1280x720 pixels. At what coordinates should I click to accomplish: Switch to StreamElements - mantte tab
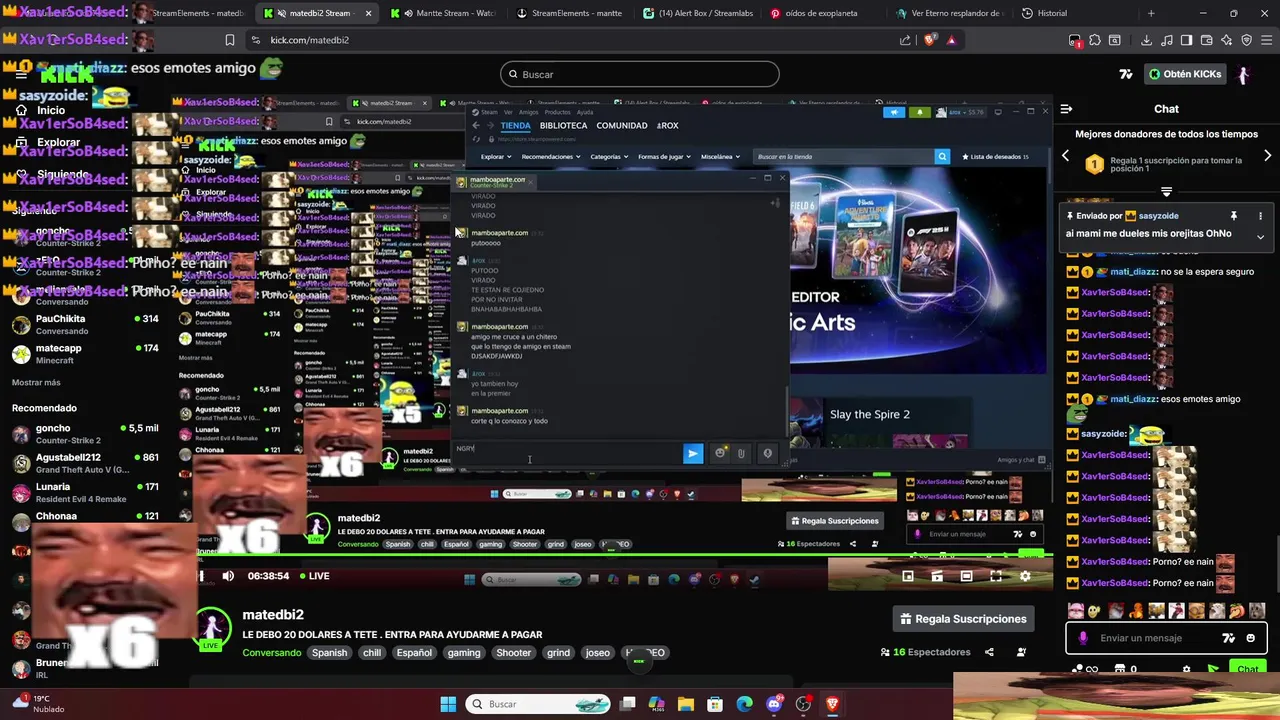click(x=571, y=13)
